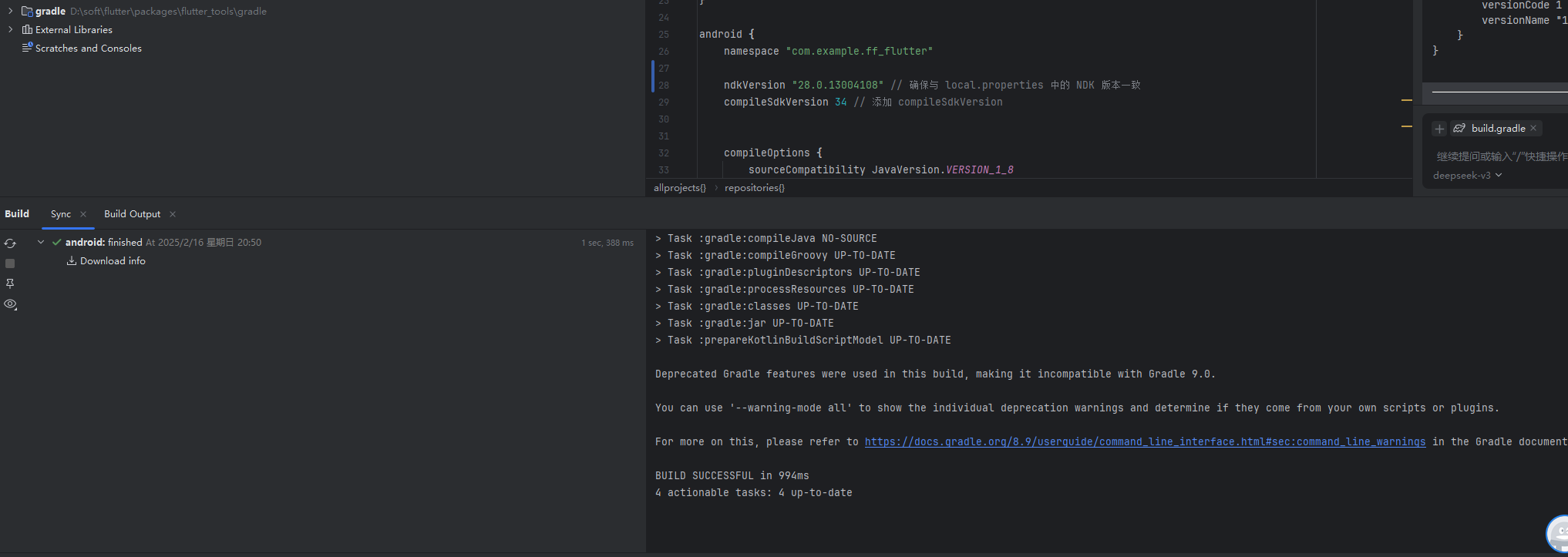Click the plus add-context button in AI chat
Image resolution: width=1568 pixels, height=557 pixels.
[x=1439, y=129]
